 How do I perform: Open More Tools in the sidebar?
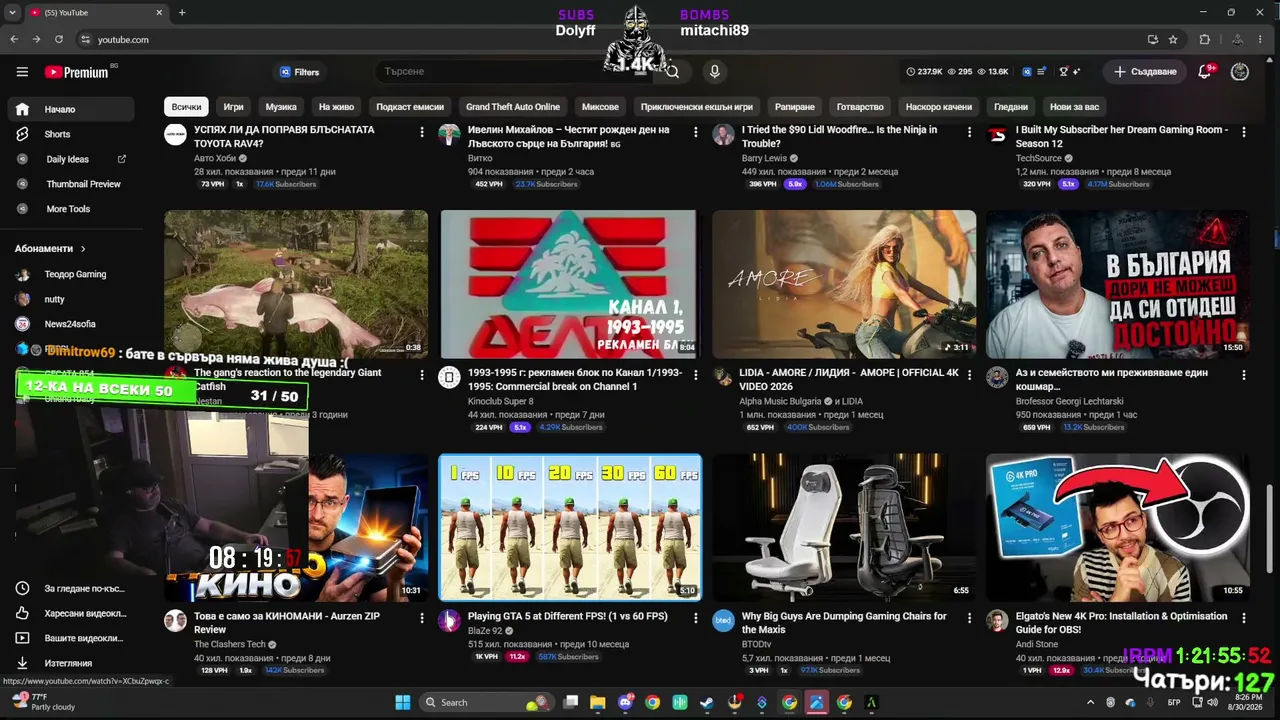[x=72, y=209]
